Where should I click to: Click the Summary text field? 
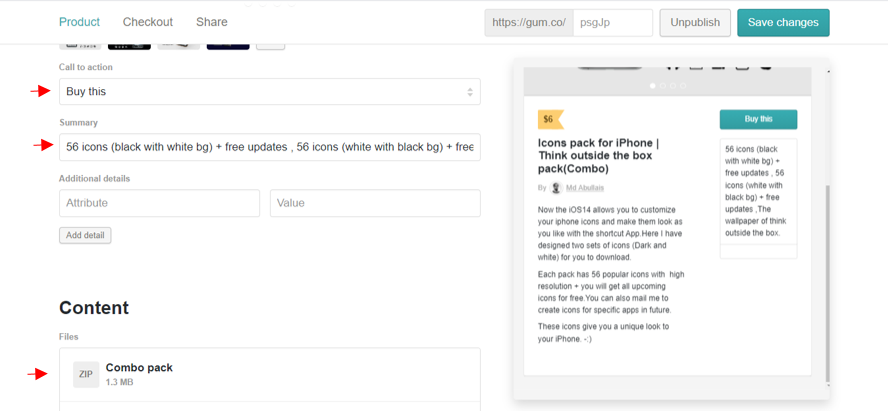click(269, 147)
